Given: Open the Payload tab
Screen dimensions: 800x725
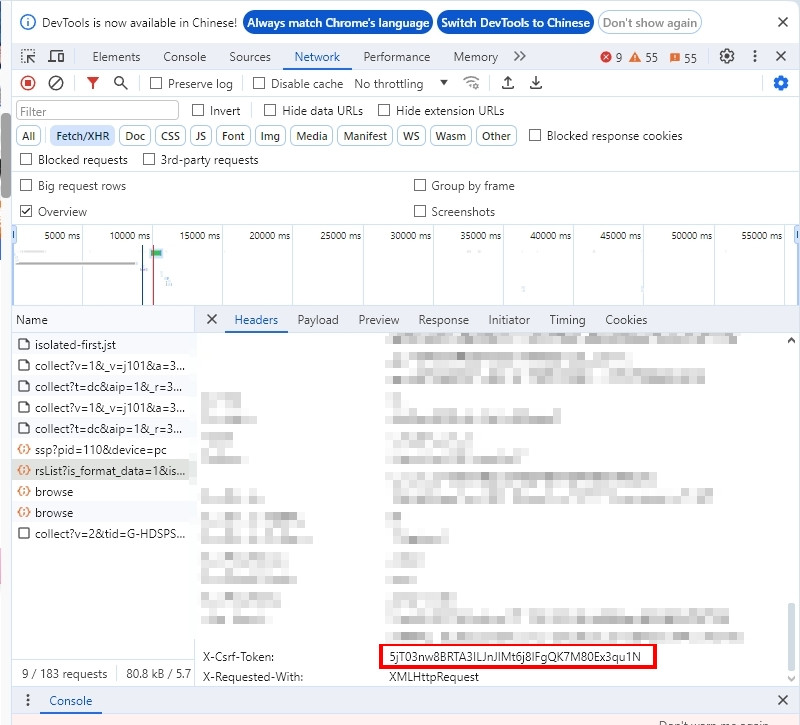Looking at the screenshot, I should [318, 320].
